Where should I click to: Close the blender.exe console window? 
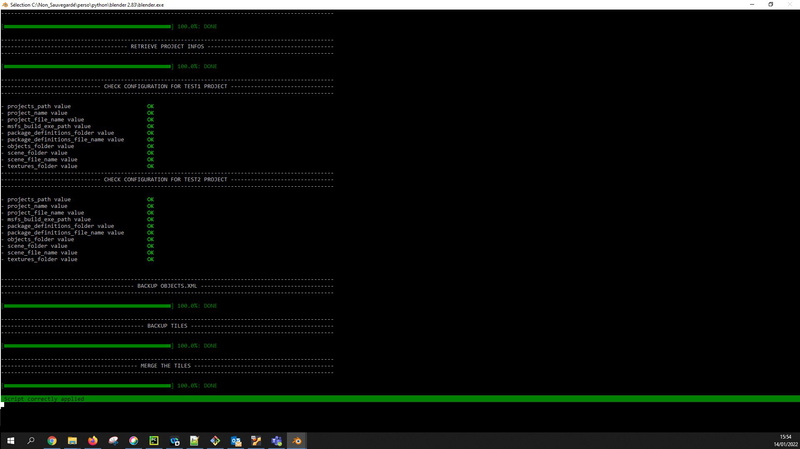coord(791,4)
